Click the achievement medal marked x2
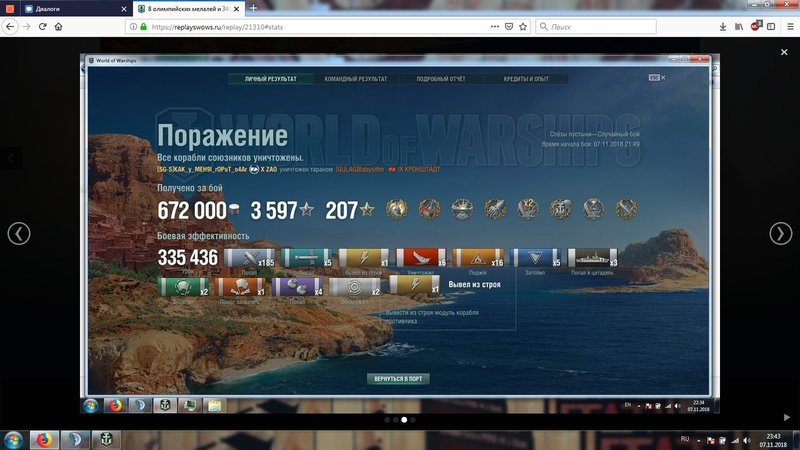Screen dimensions: 800x450 pyautogui.click(x=528, y=209)
